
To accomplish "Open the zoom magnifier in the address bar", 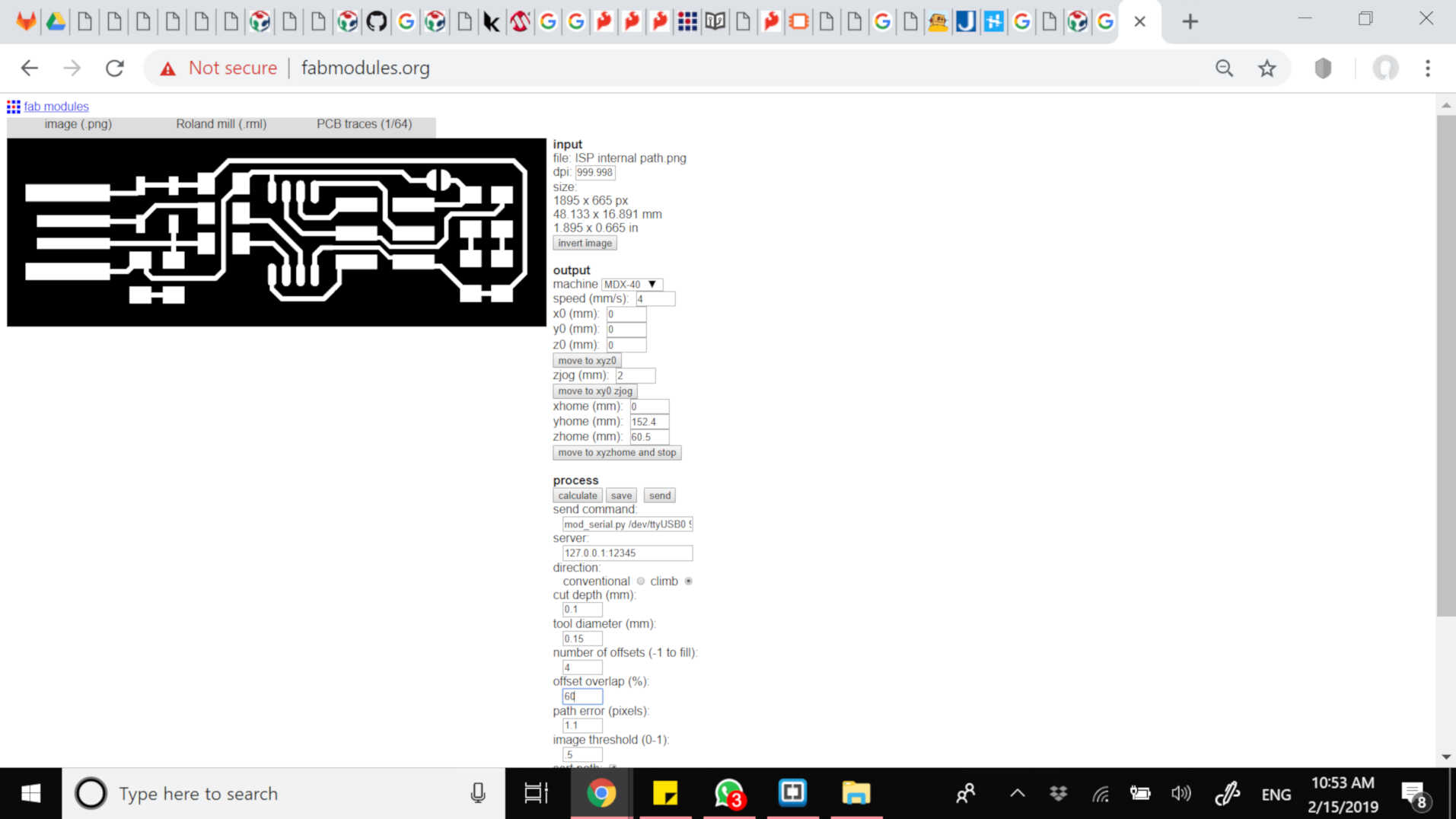I will 1224,68.
